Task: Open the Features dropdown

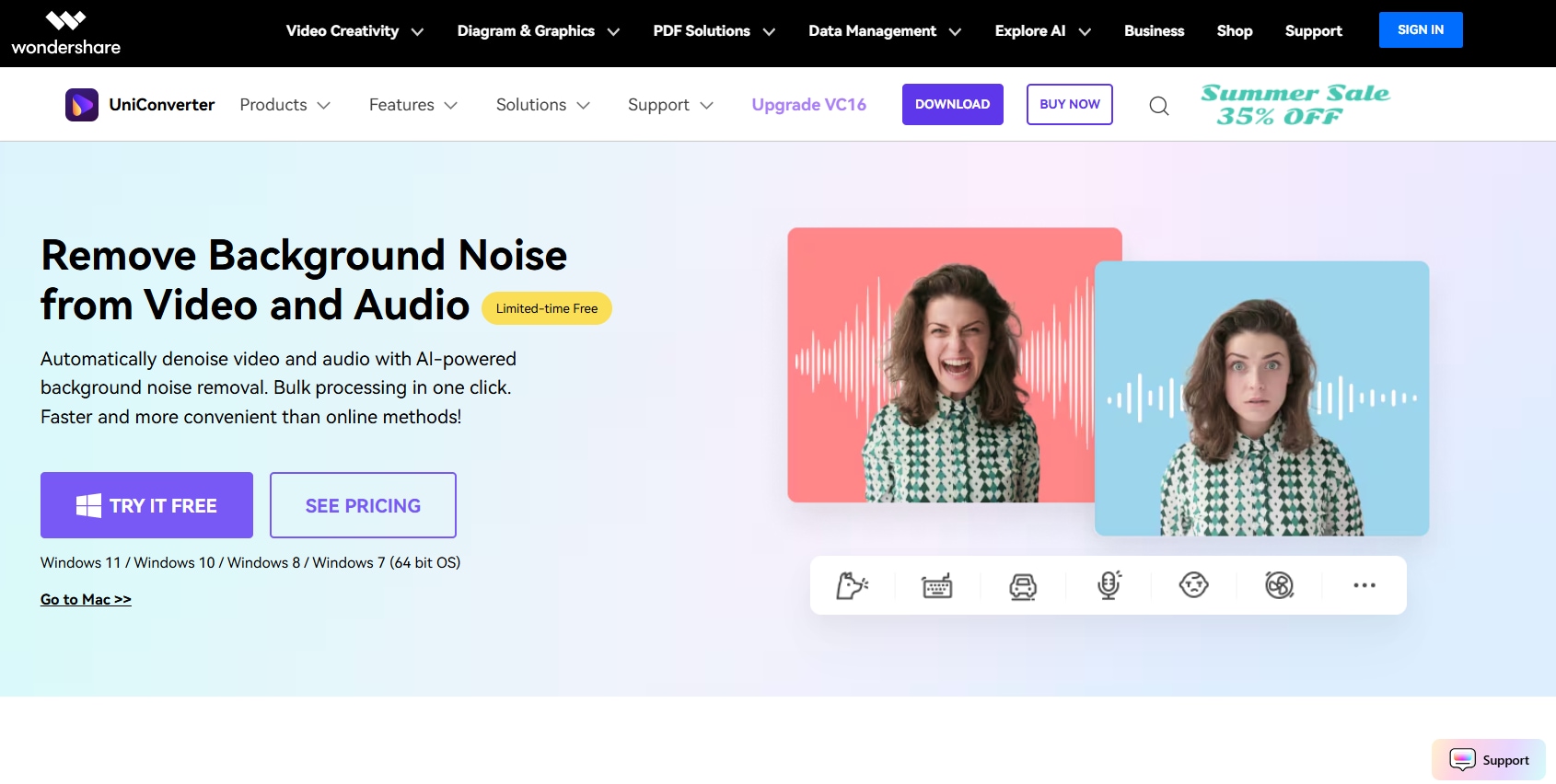Action: [413, 105]
